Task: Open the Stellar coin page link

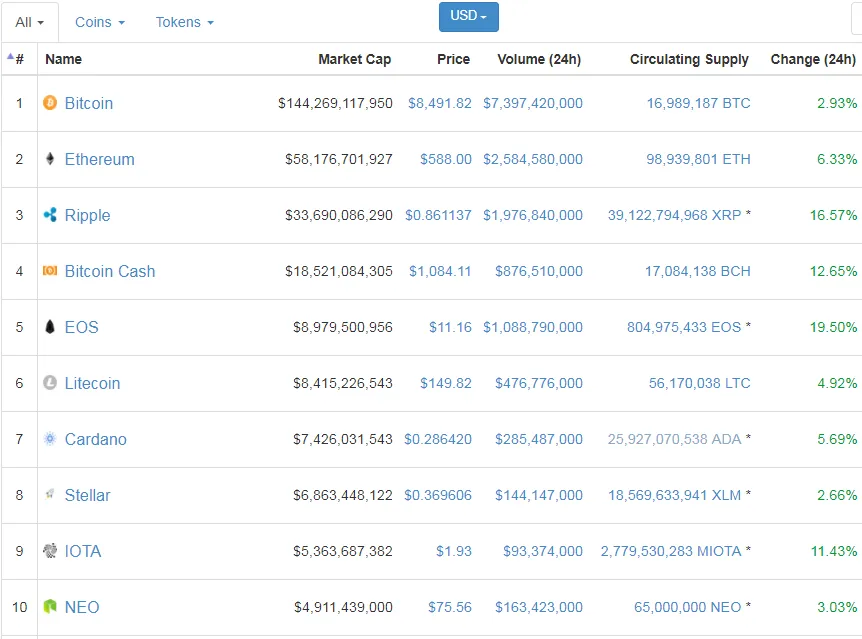Action: click(87, 495)
